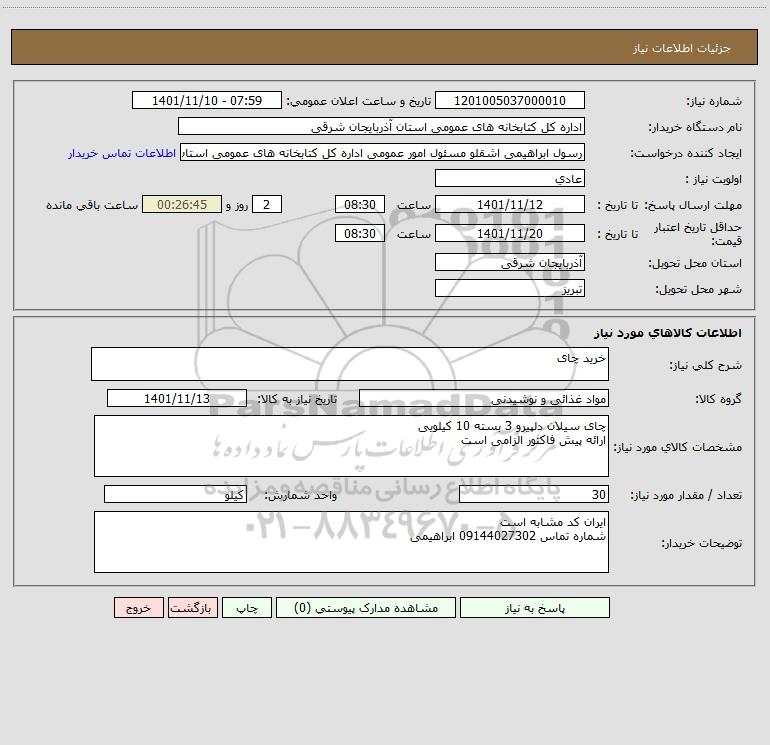Click the چاپ print button
Screen dimensions: 770x745
point(247,607)
